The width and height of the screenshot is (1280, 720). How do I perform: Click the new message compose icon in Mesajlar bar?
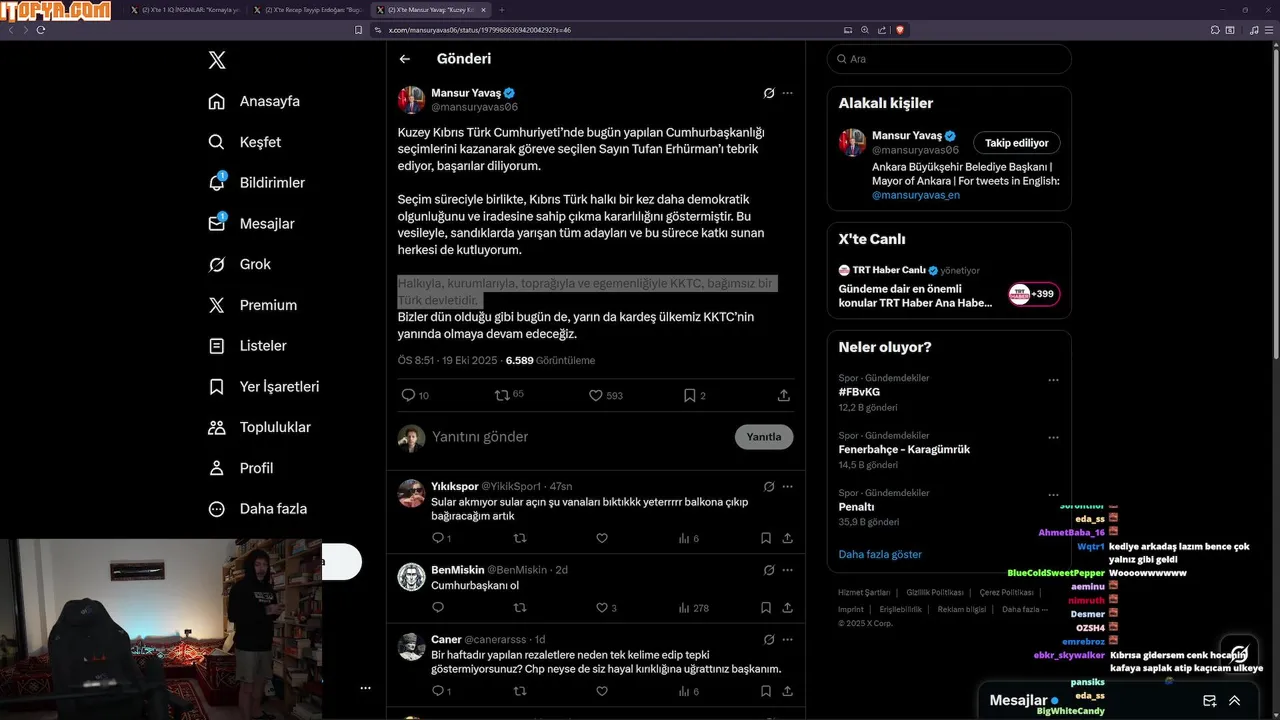click(x=1209, y=701)
